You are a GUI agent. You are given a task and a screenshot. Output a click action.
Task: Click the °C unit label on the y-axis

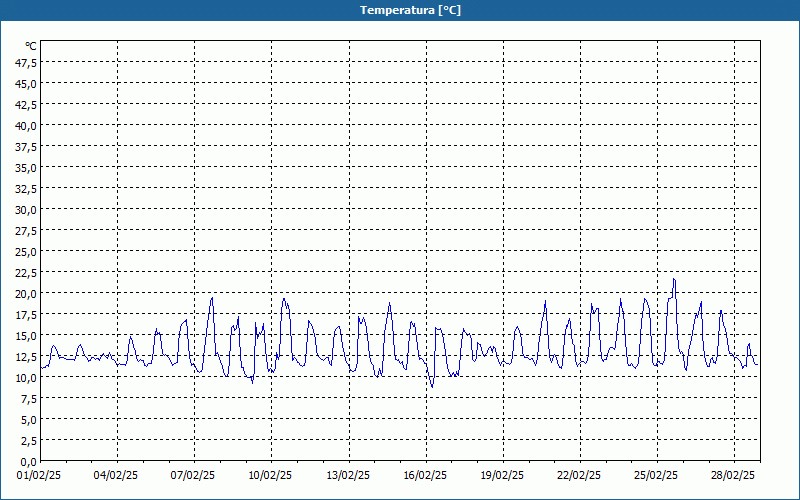[x=30, y=46]
